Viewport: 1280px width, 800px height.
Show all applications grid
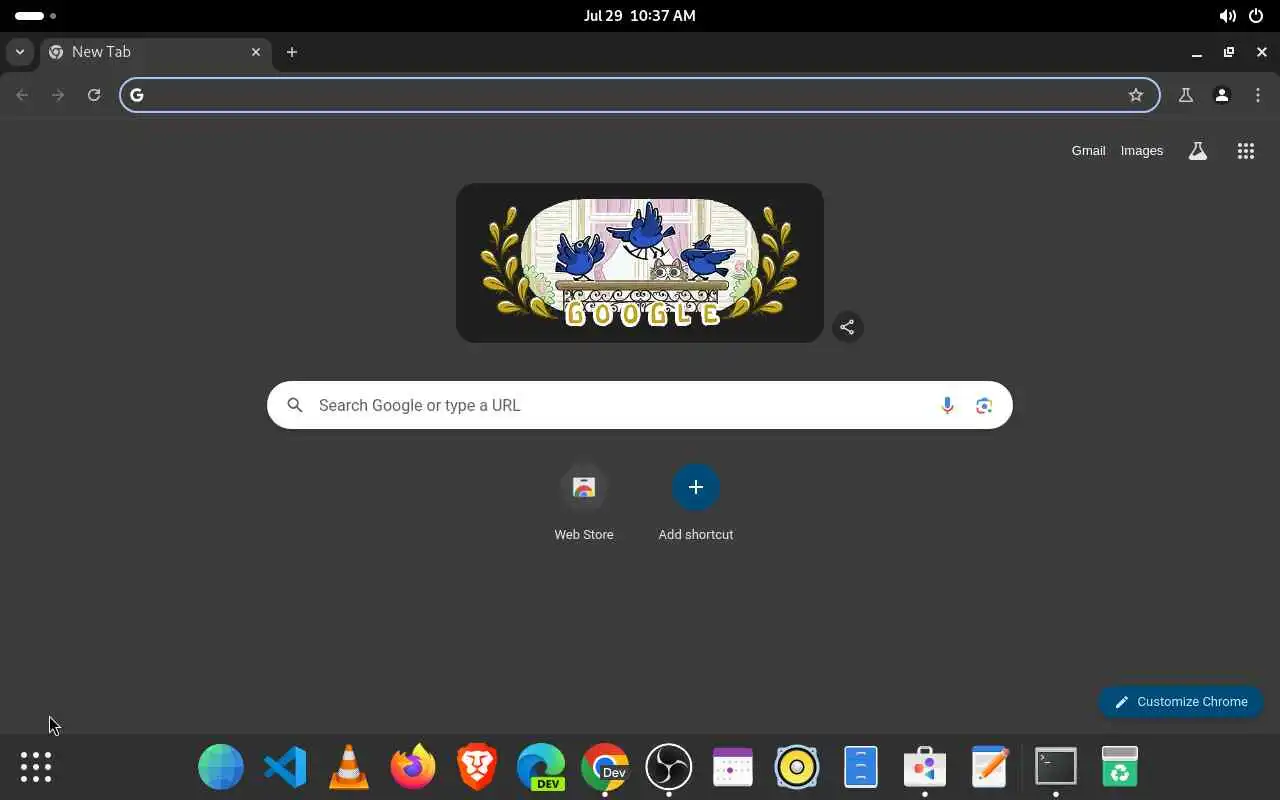pyautogui.click(x=36, y=767)
